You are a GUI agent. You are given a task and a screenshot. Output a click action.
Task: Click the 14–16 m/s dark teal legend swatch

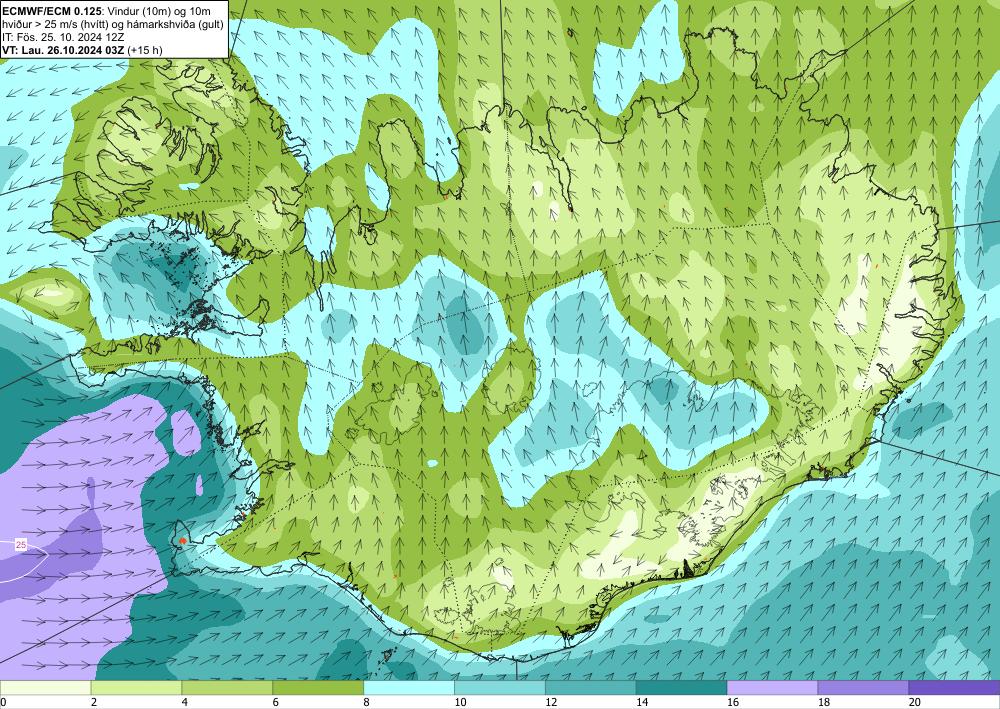coord(681,688)
